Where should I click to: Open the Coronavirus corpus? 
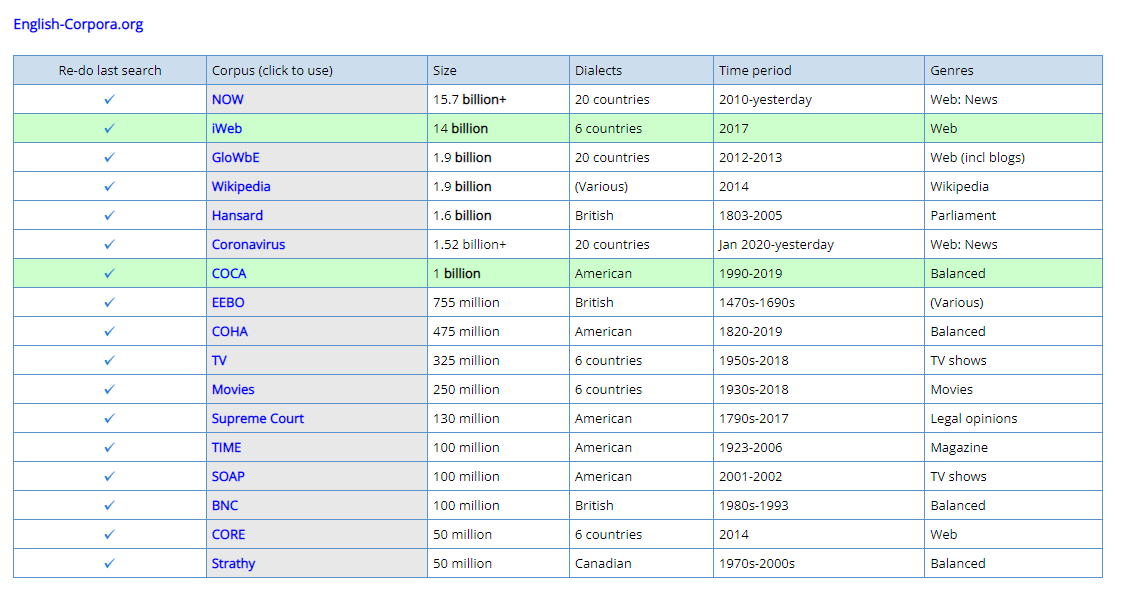pyautogui.click(x=249, y=244)
